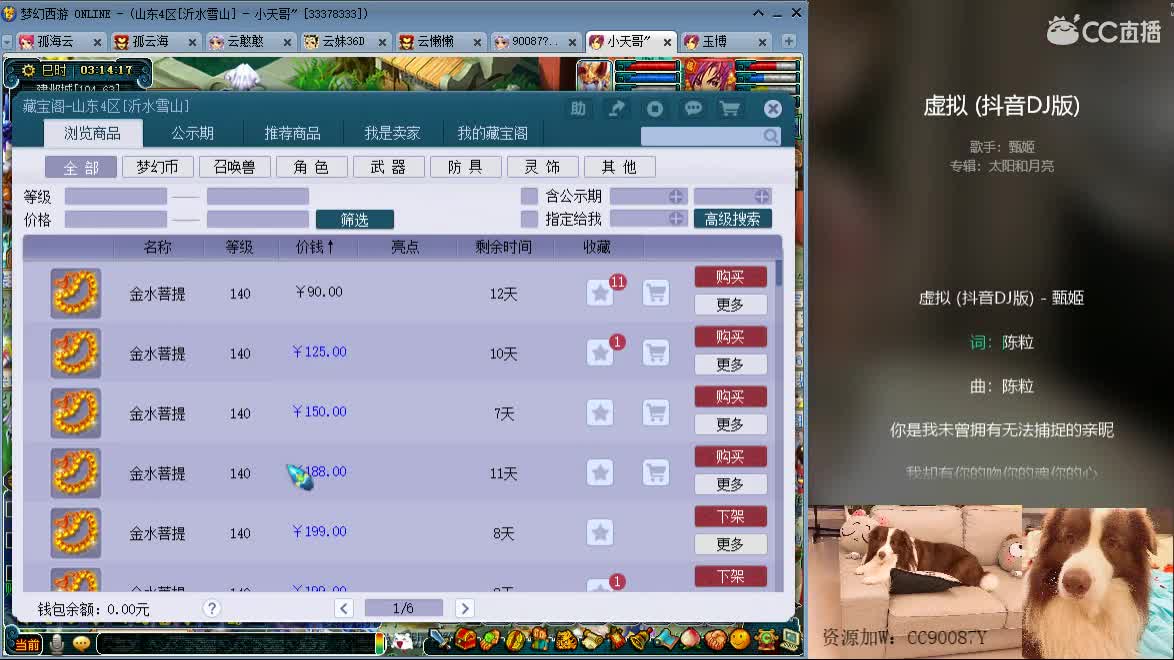
Task: Click 购买 for the ¥90.00 item
Action: (x=731, y=277)
